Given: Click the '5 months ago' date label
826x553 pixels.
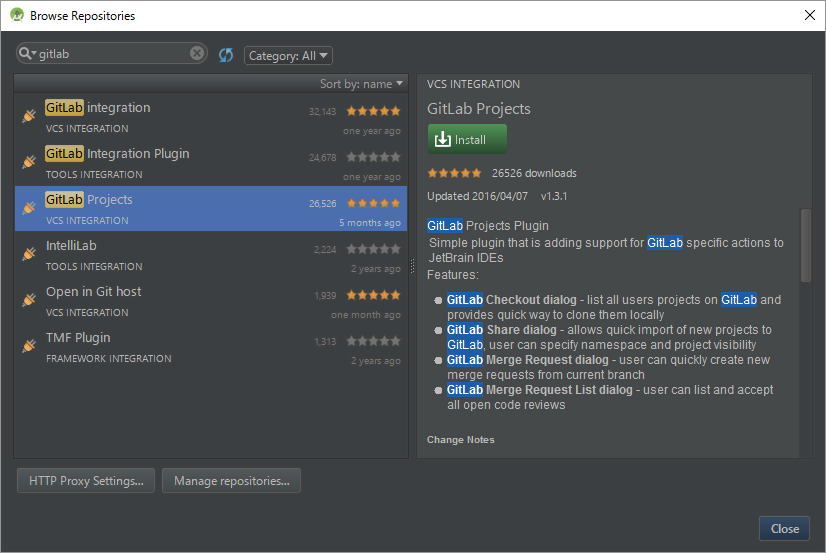Looking at the screenshot, I should (370, 223).
